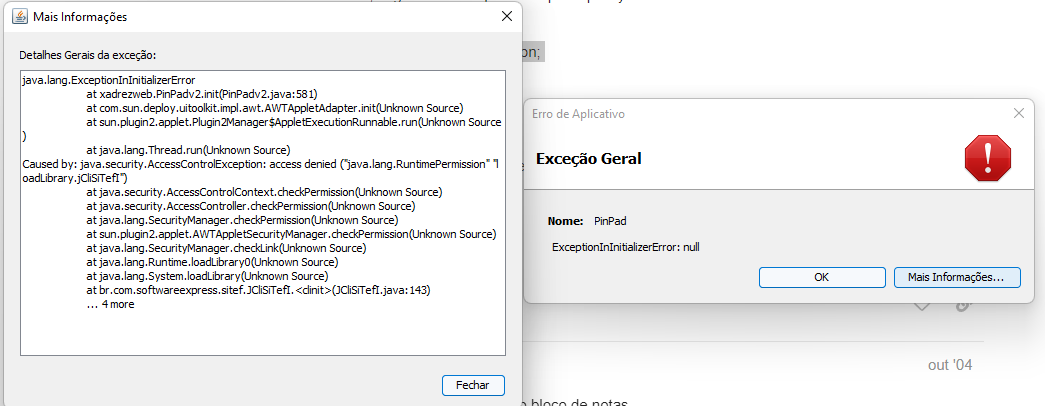This screenshot has width=1045, height=406.
Task: Click the JCliSiTefI.java:143 stack trace line
Action: tap(259, 290)
